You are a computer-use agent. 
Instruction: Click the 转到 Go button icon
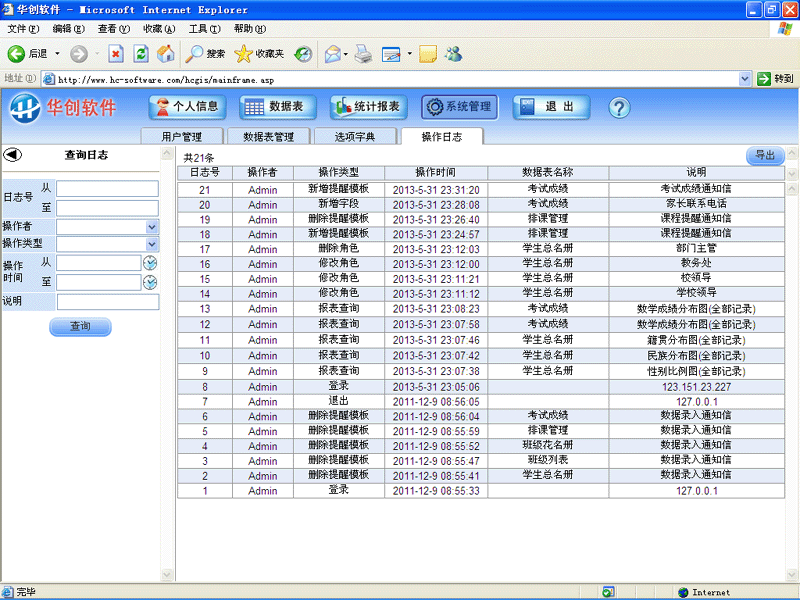click(764, 79)
